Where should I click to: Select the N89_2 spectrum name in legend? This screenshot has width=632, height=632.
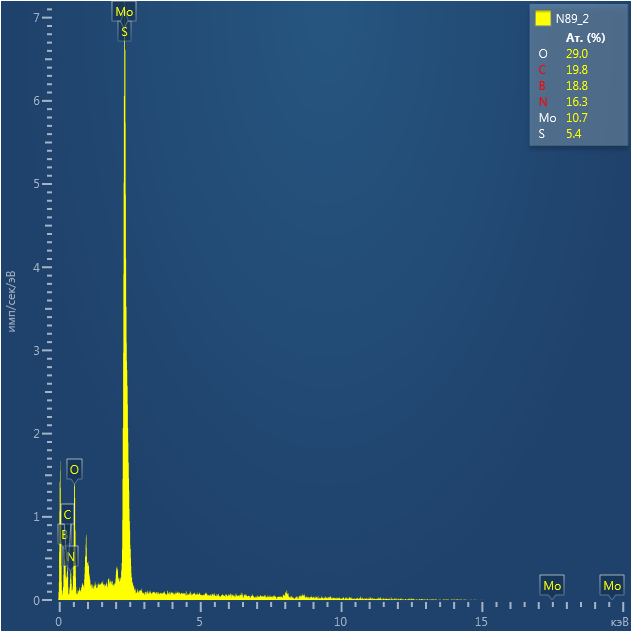[573, 18]
